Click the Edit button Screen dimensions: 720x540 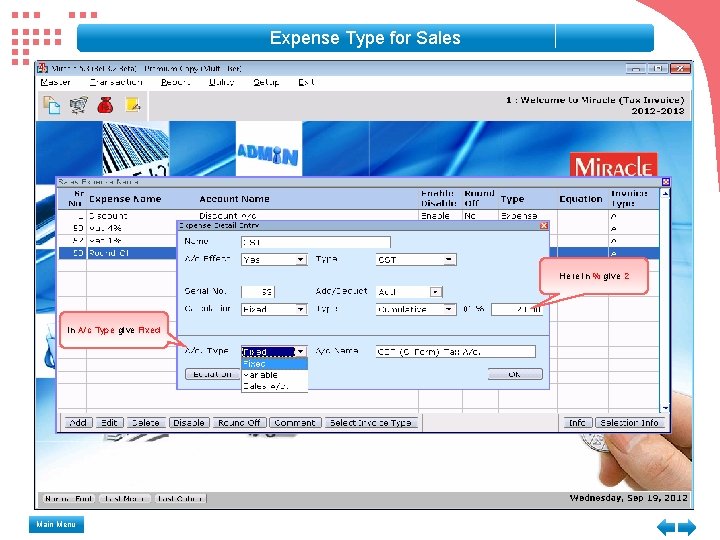(109, 422)
